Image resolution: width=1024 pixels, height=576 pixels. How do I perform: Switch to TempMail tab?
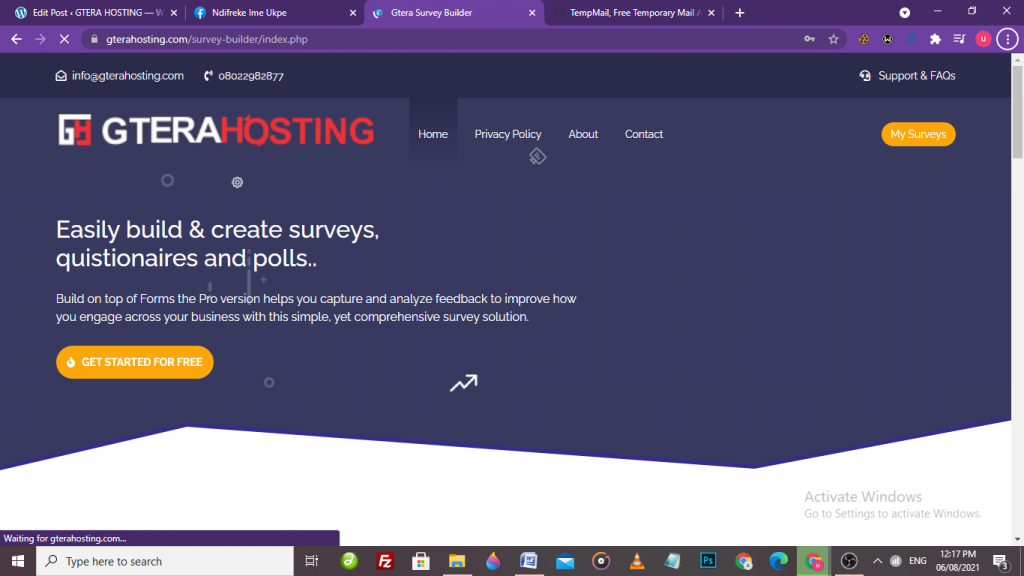(633, 12)
